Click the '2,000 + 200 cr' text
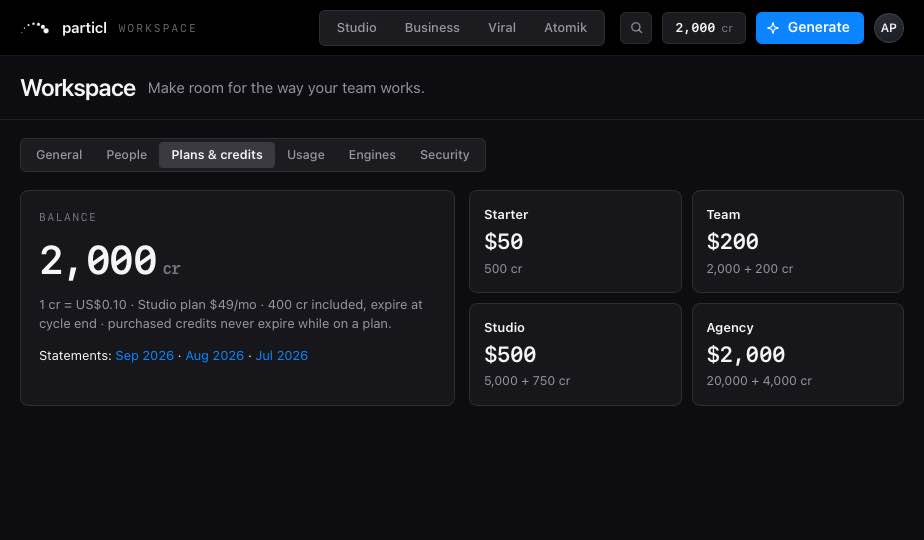Screen dimensions: 924x540 pyautogui.click(x=750, y=269)
